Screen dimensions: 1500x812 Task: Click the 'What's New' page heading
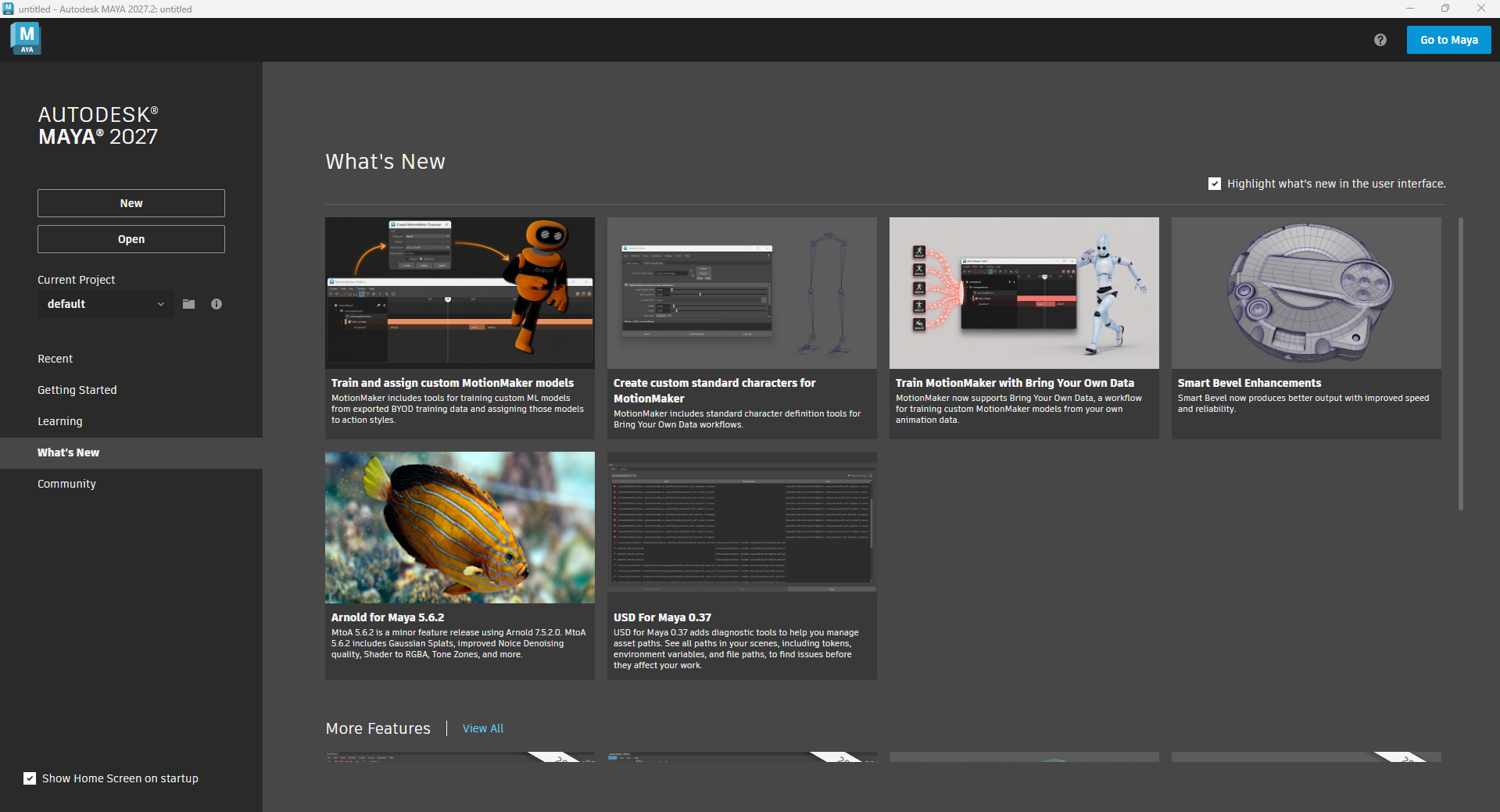coord(385,162)
